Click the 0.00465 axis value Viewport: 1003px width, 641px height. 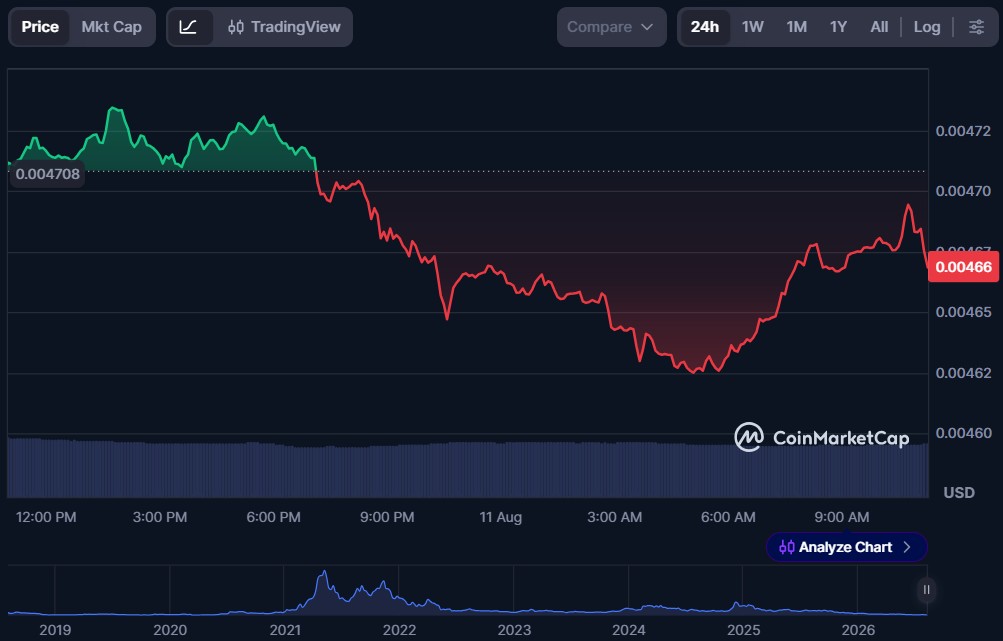(x=963, y=312)
